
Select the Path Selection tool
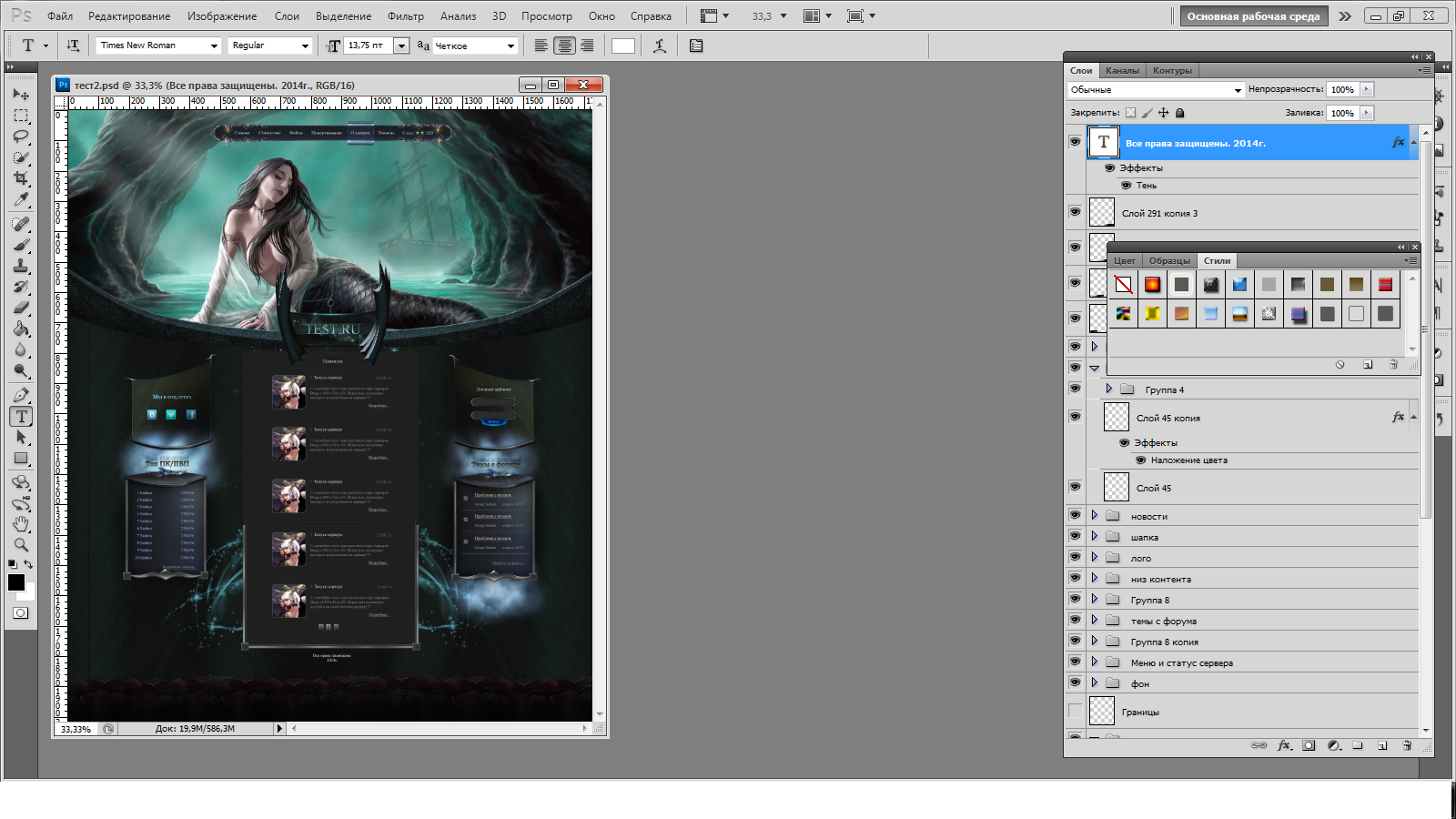point(21,438)
